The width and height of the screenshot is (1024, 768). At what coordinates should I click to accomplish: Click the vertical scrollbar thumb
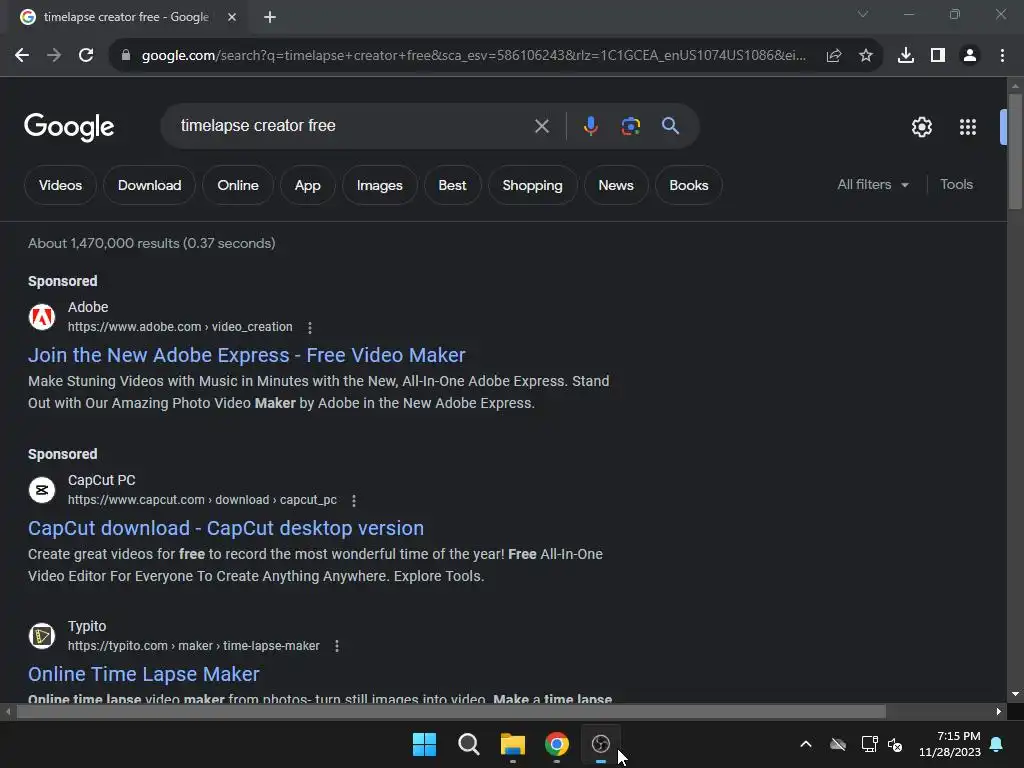point(1015,152)
